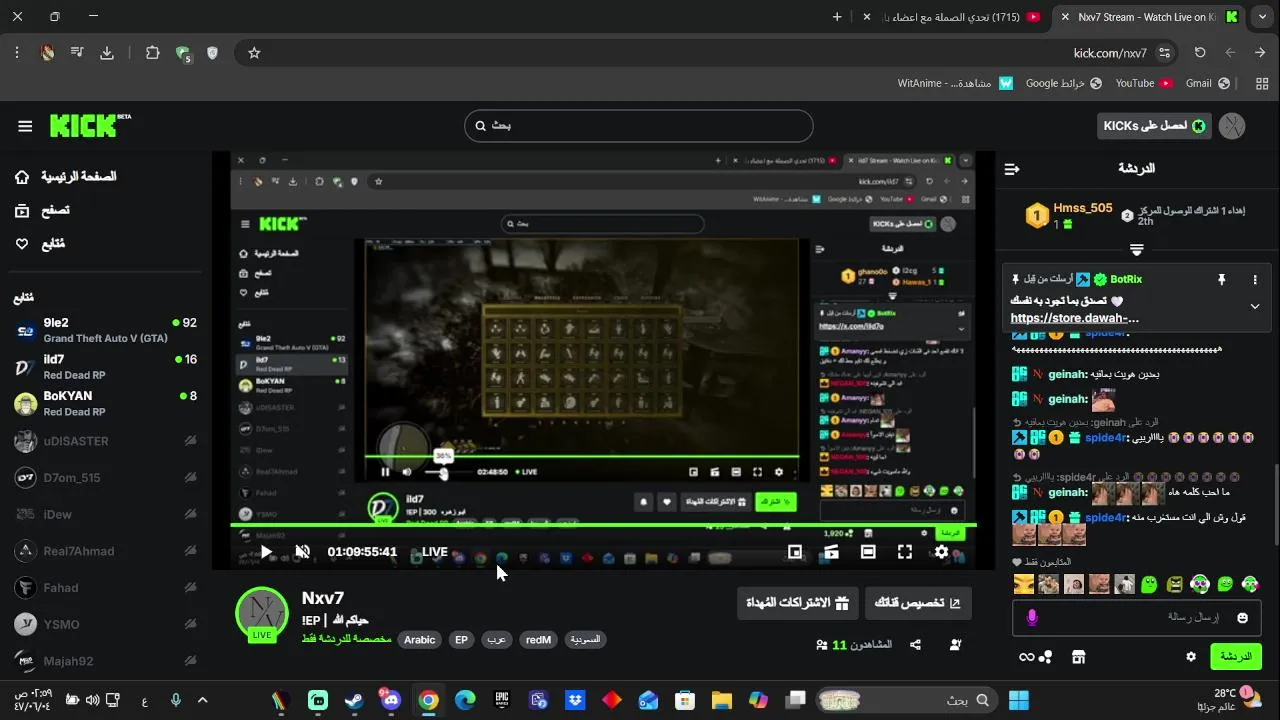Open the user profile avatar menu
This screenshot has width=1280, height=720.
pyautogui.click(x=1232, y=126)
